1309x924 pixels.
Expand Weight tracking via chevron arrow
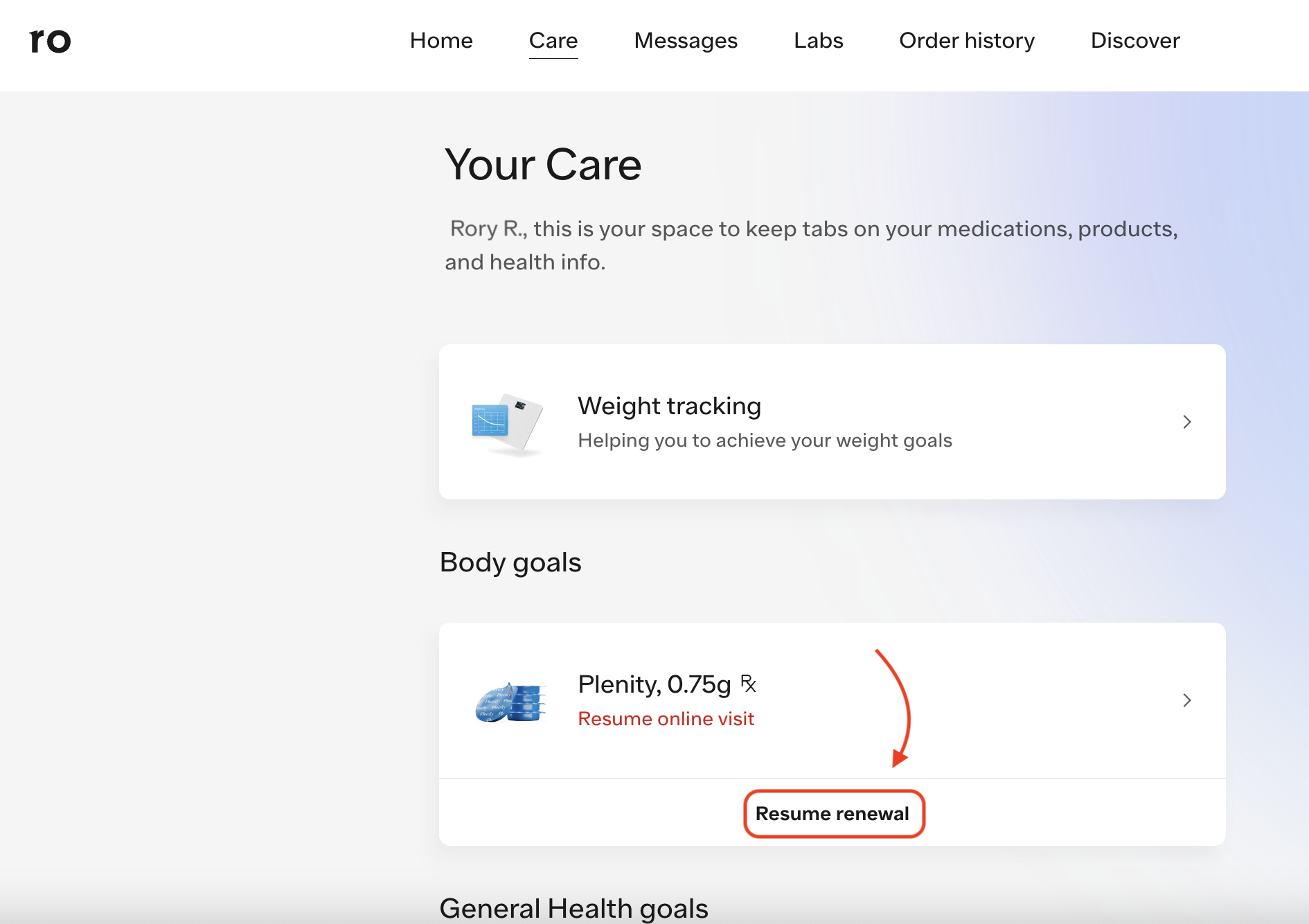(1187, 422)
